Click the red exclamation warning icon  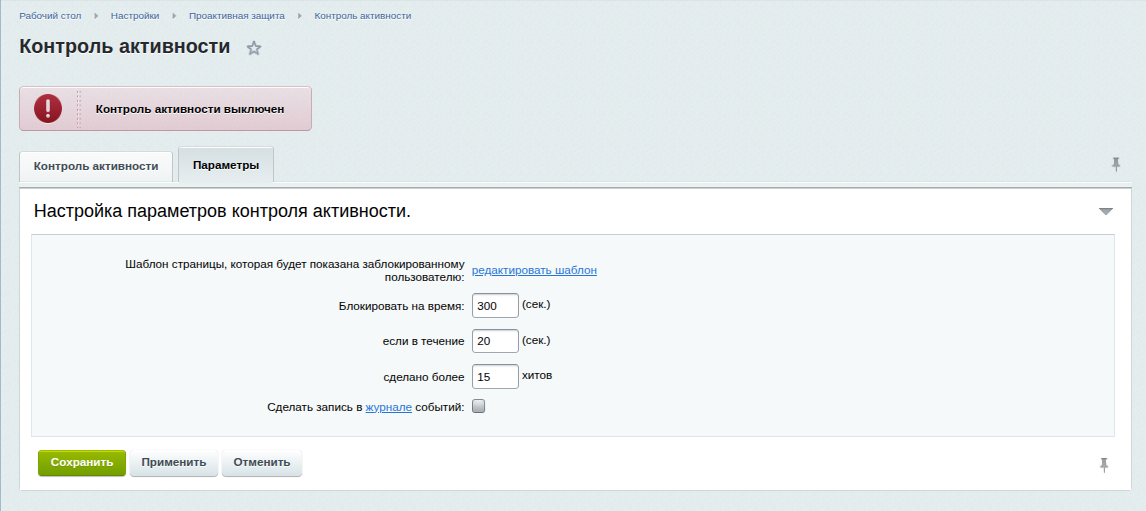pos(48,109)
